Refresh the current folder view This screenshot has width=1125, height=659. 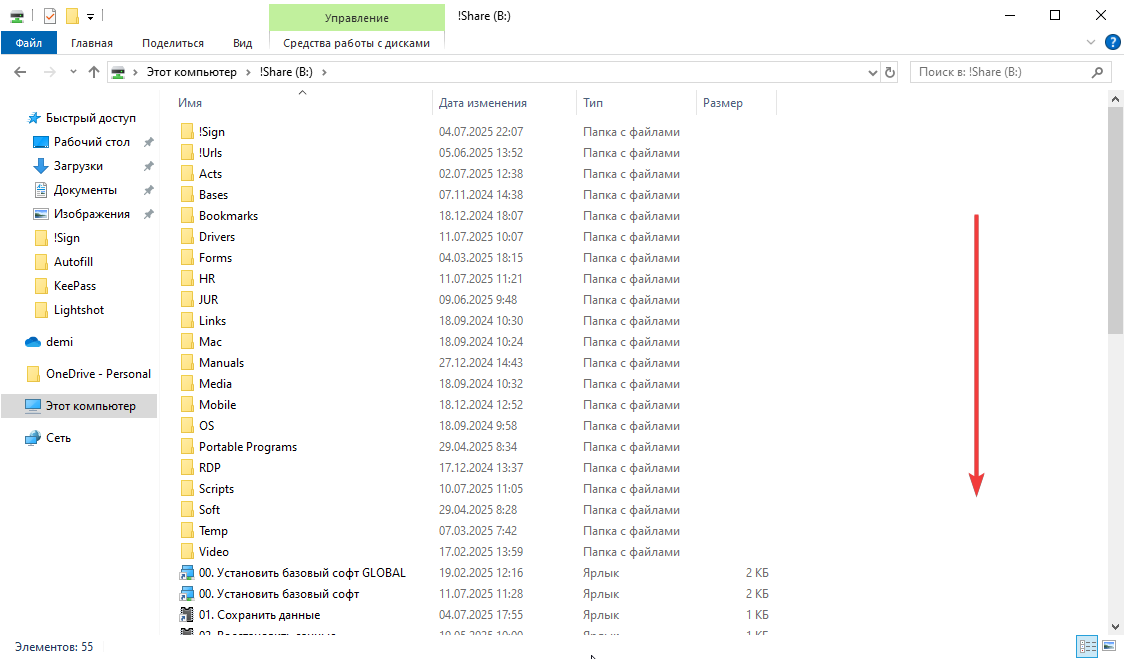click(890, 72)
